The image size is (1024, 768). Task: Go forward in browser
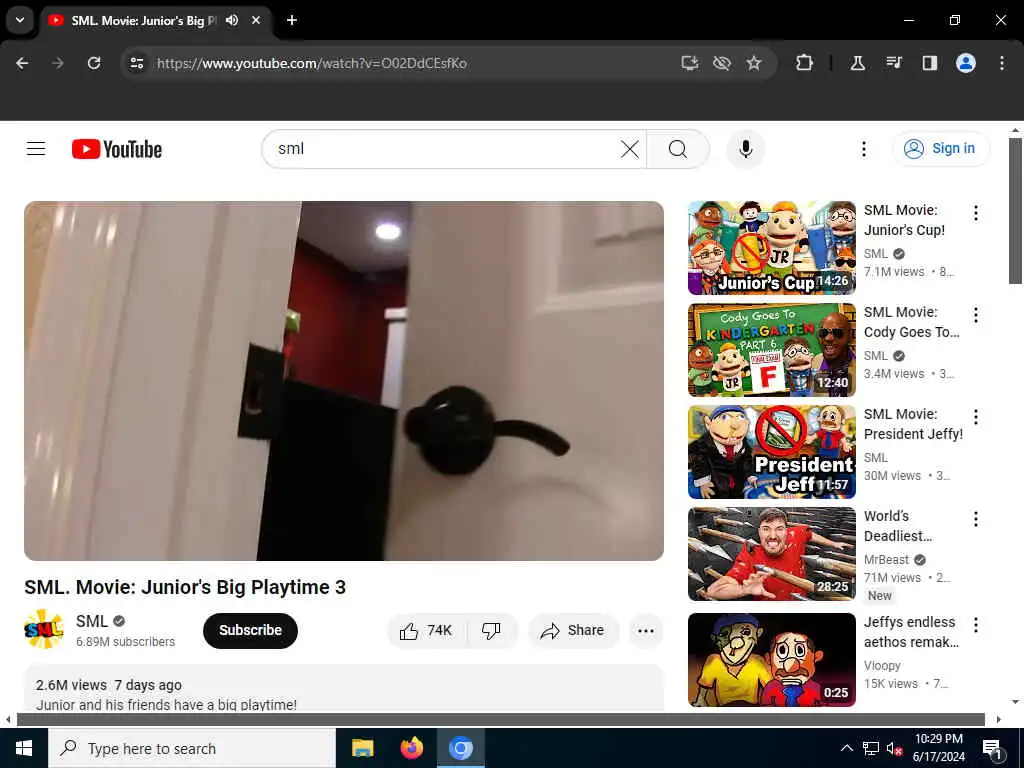tap(58, 63)
